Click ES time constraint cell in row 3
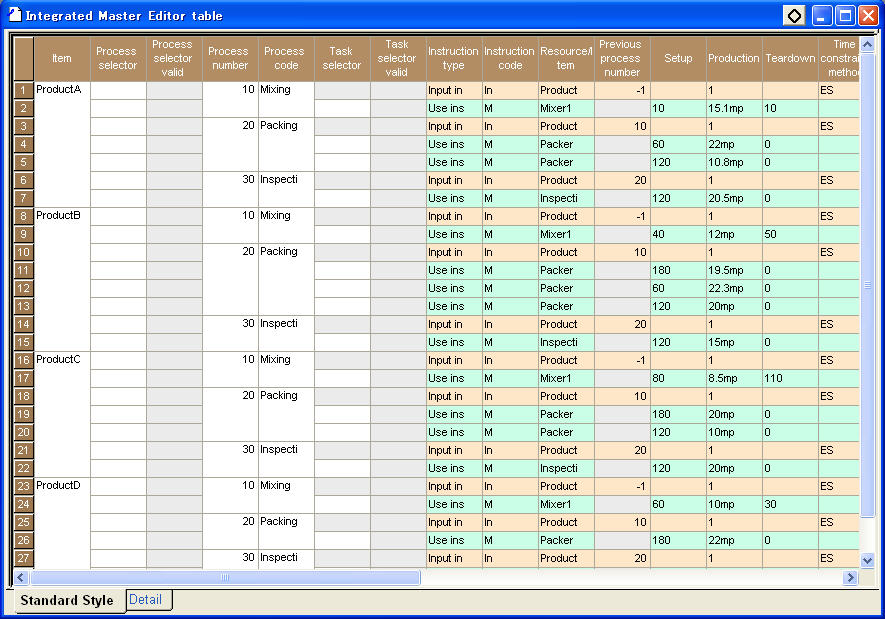The width and height of the screenshot is (885, 619). (x=839, y=126)
